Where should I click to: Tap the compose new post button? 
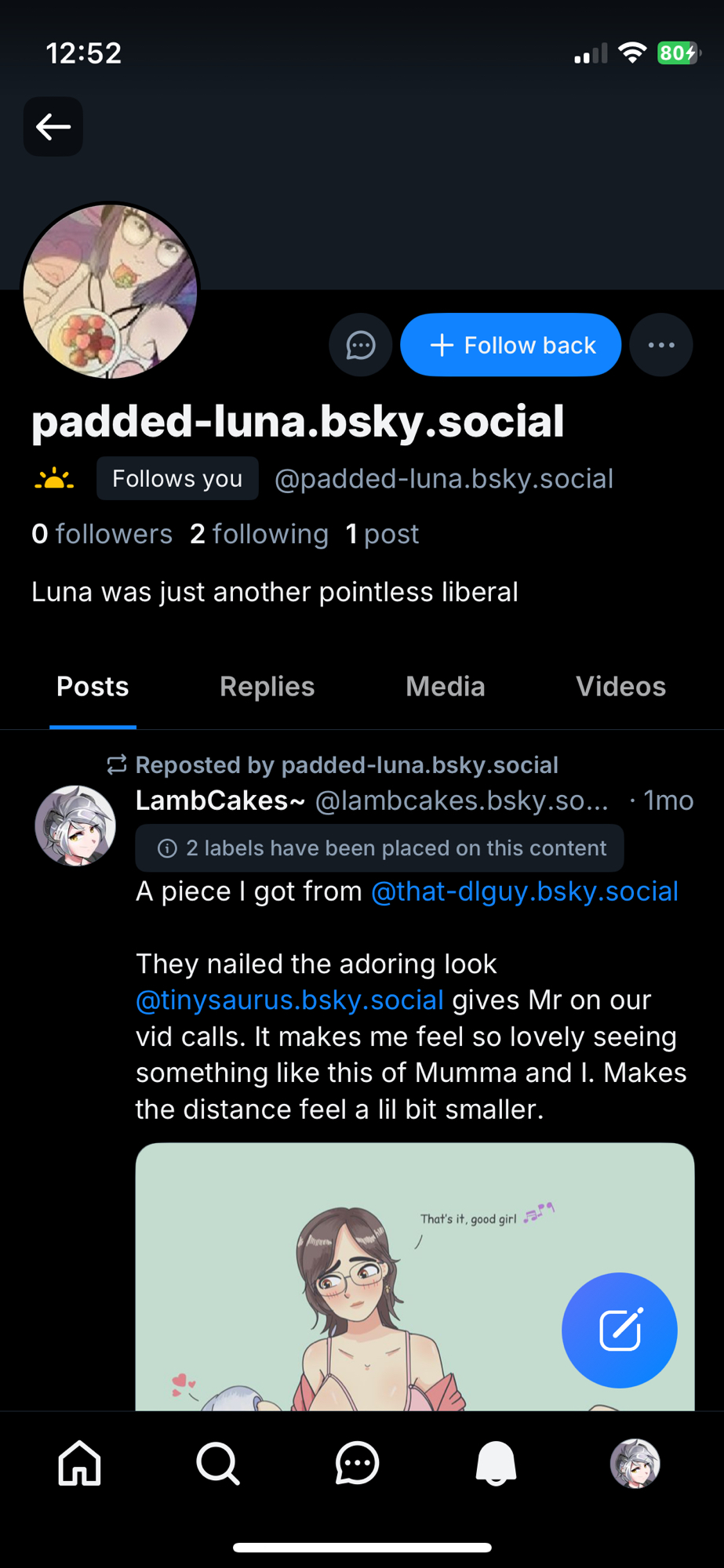click(619, 1330)
